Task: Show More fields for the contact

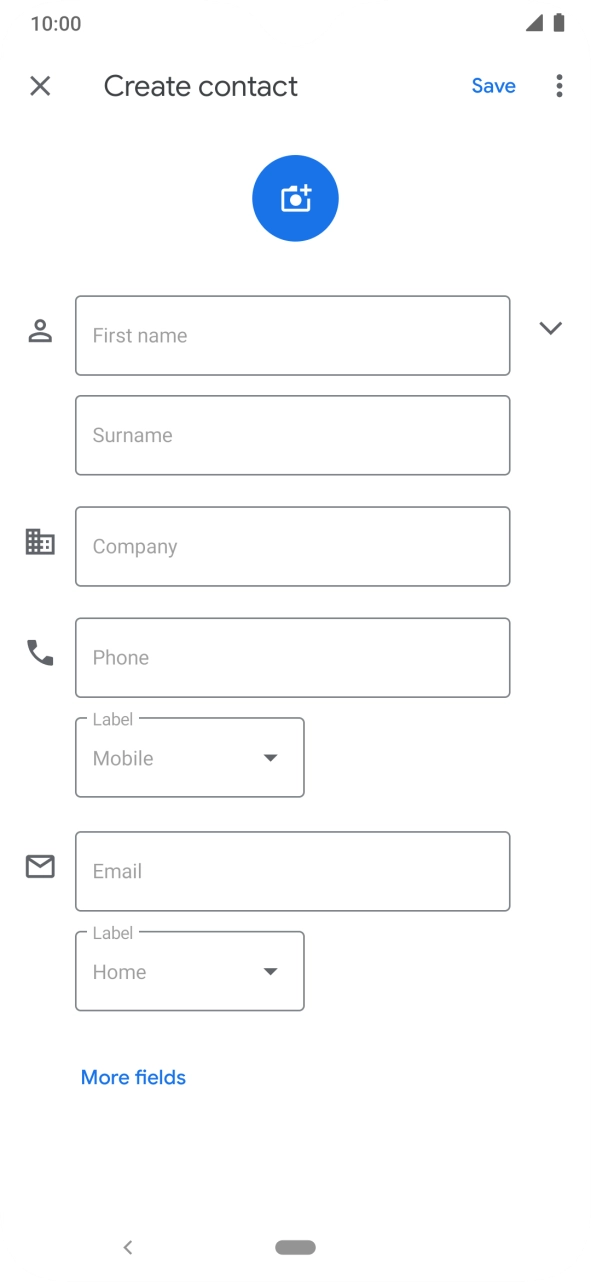Action: (133, 1077)
